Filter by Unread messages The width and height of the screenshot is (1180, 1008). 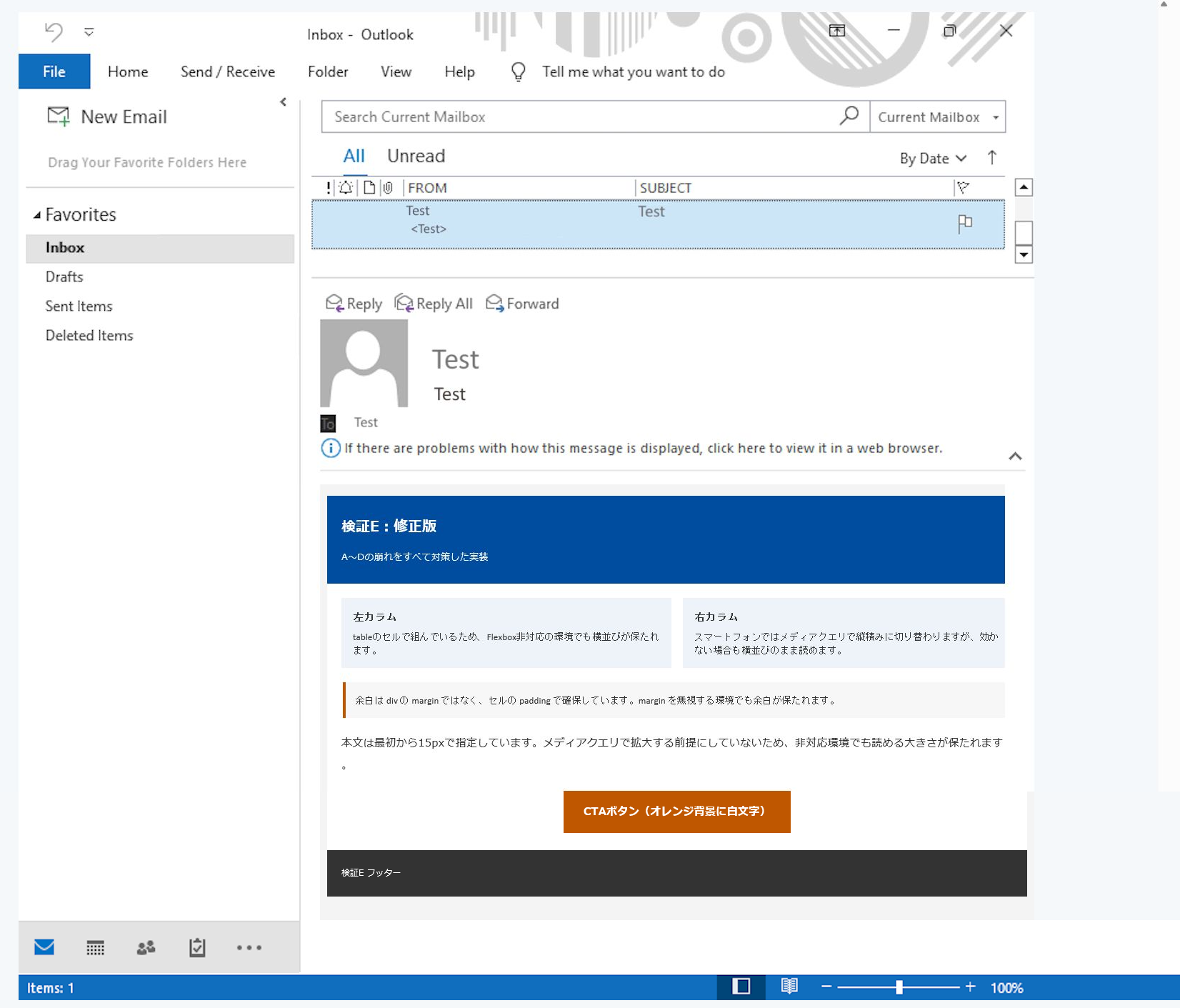click(x=416, y=156)
